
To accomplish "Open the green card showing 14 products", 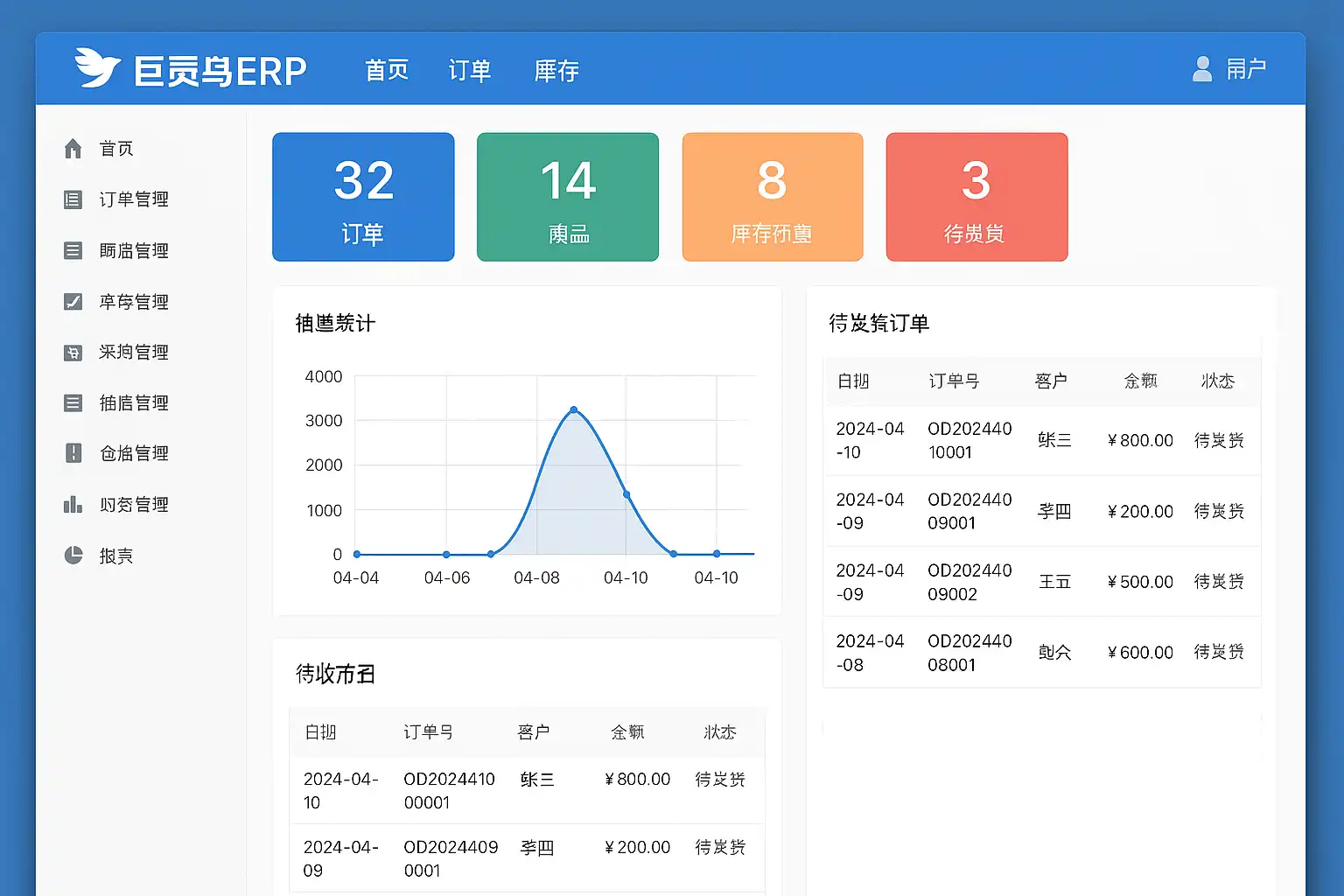I will click(568, 197).
